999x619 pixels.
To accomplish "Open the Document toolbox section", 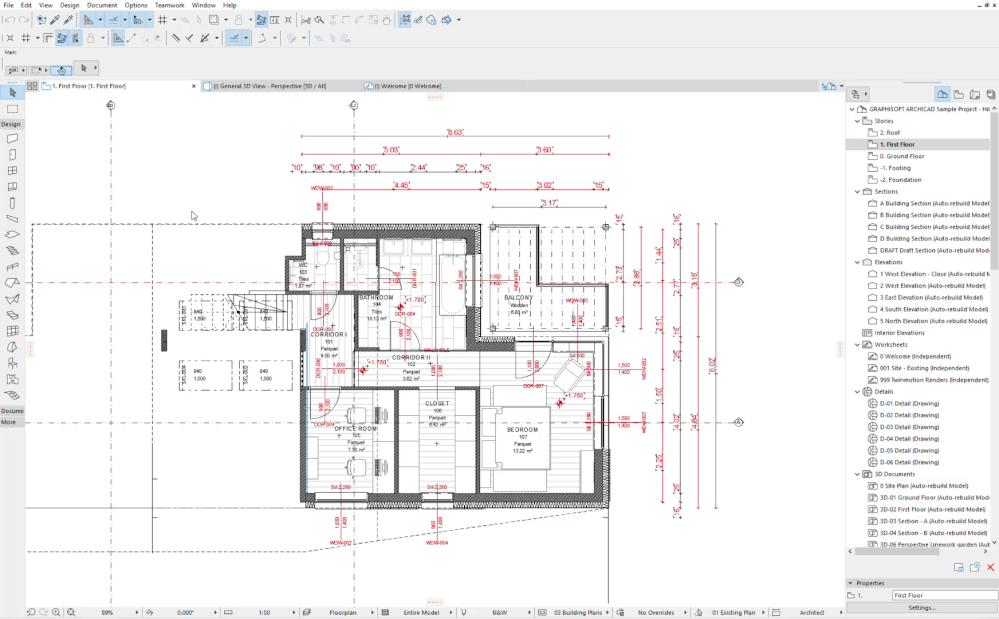I will 12,411.
